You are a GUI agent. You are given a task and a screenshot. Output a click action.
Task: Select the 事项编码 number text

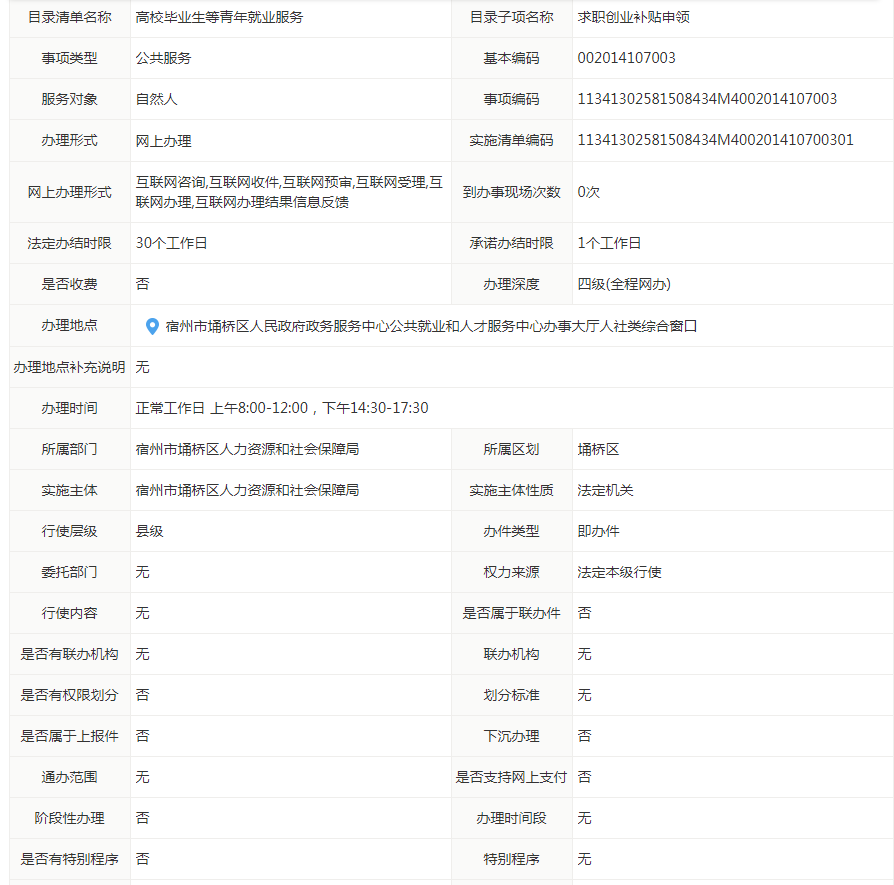click(x=707, y=99)
